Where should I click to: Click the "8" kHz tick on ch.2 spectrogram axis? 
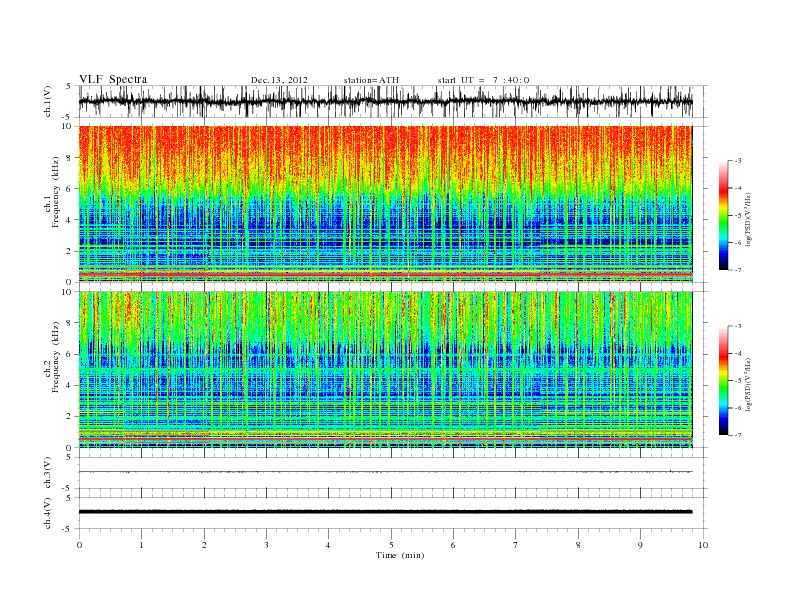click(70, 323)
